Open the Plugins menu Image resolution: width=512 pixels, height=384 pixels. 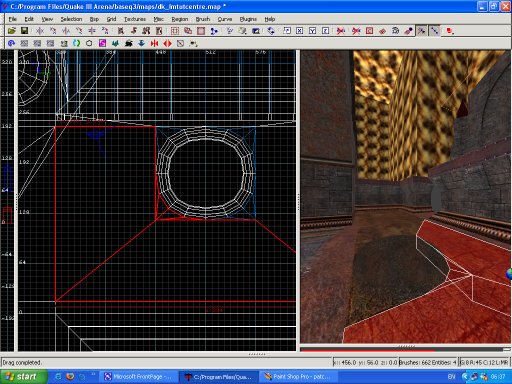[248, 19]
